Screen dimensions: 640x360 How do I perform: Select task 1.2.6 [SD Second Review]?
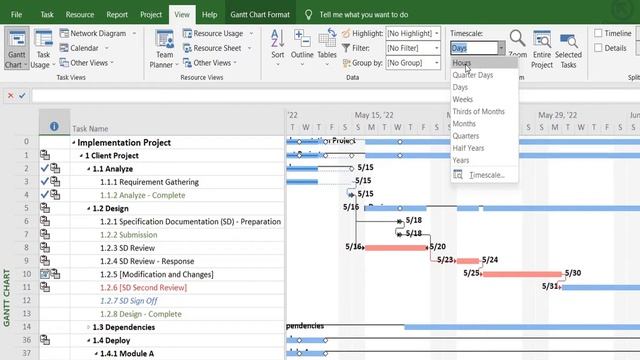pyautogui.click(x=143, y=288)
